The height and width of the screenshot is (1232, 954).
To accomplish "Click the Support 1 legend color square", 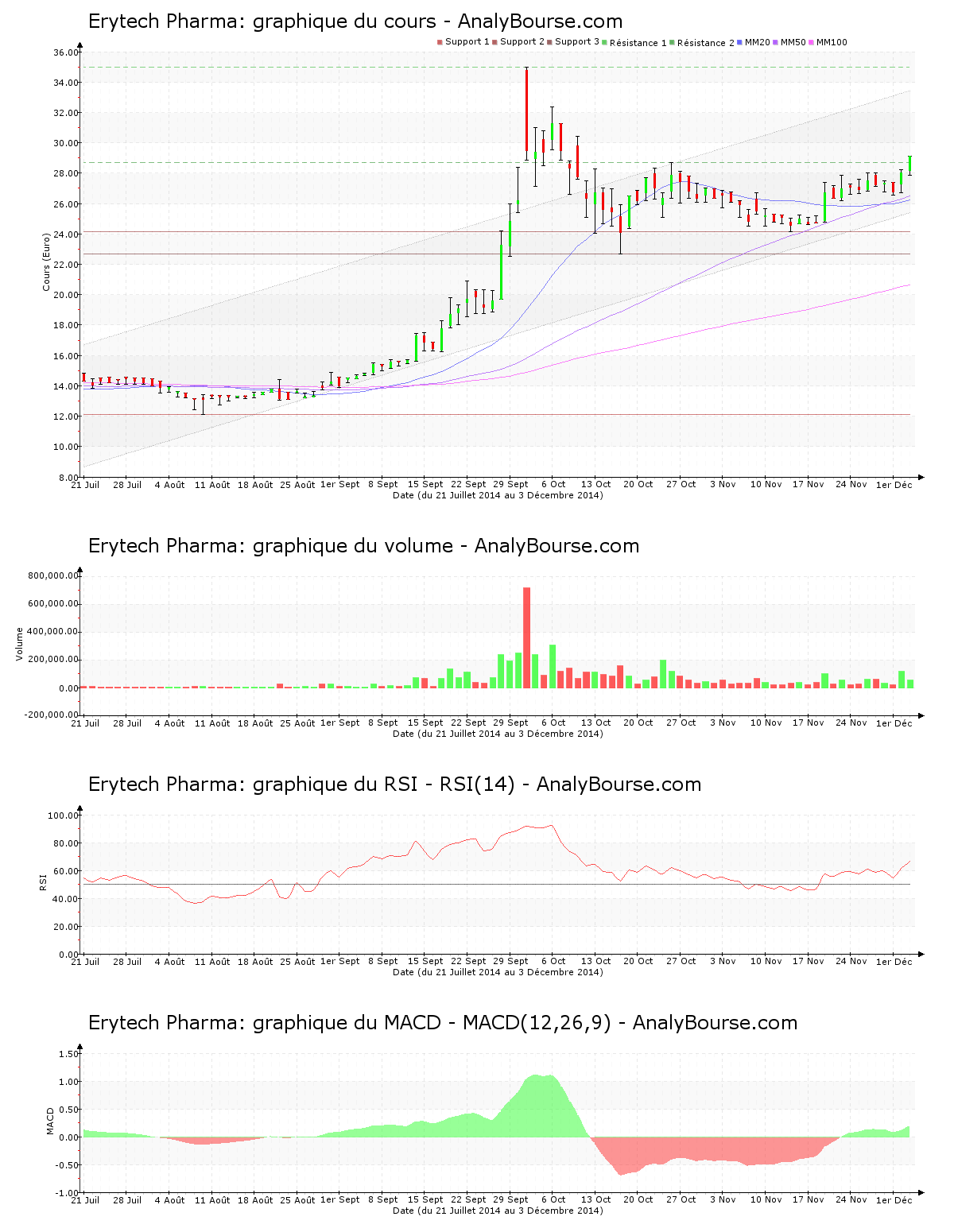I will (x=440, y=42).
